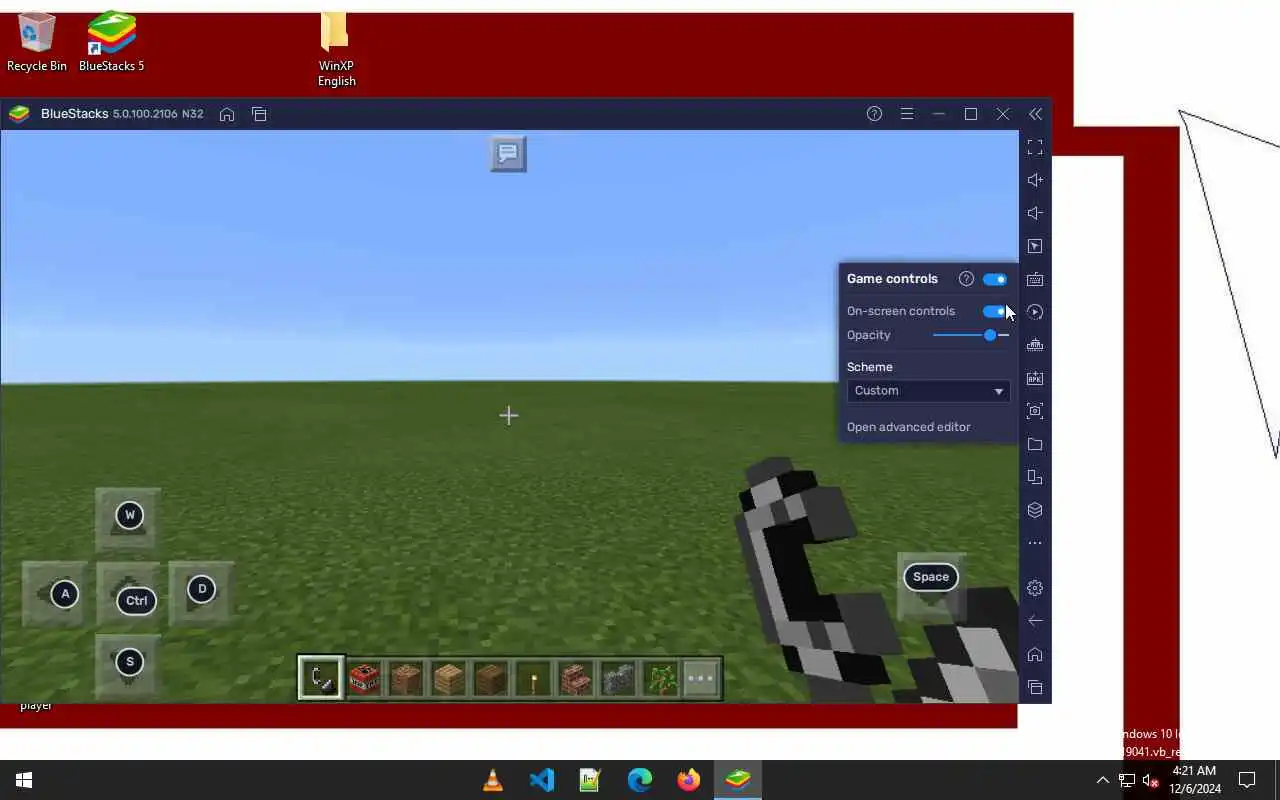Click the A left movement key

click(x=65, y=594)
